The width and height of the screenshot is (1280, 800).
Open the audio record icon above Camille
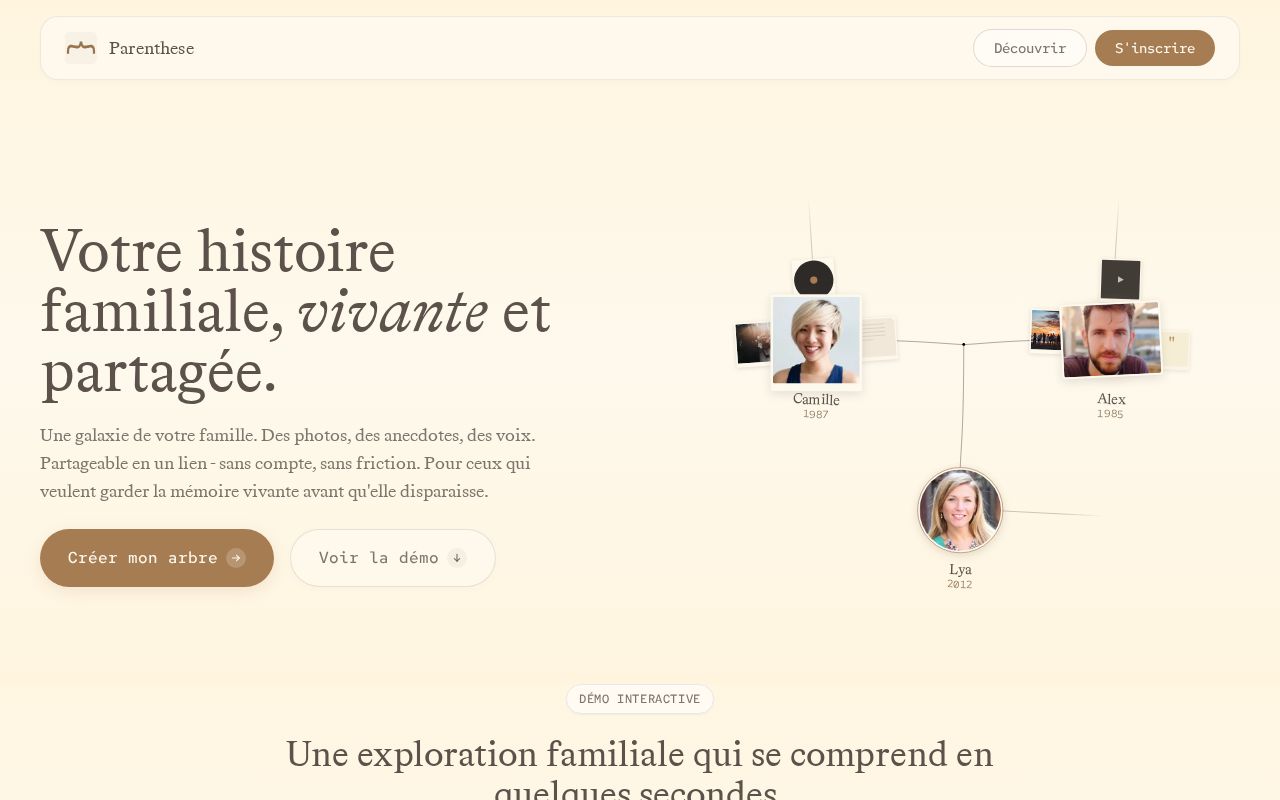point(813,280)
